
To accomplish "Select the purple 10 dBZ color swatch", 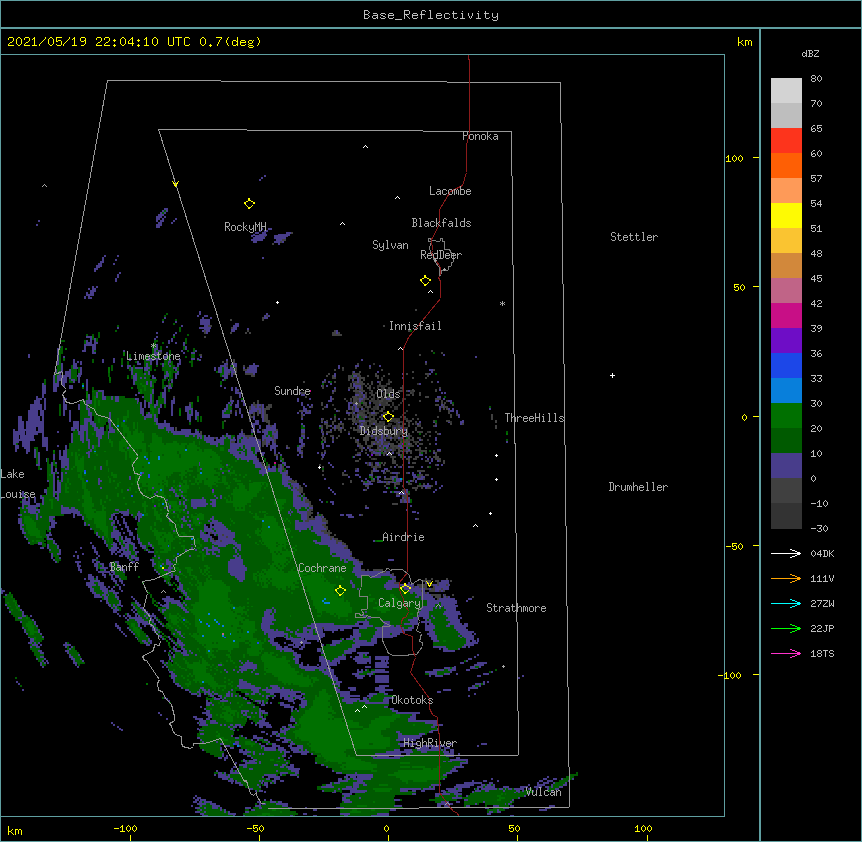I will pyautogui.click(x=786, y=466).
